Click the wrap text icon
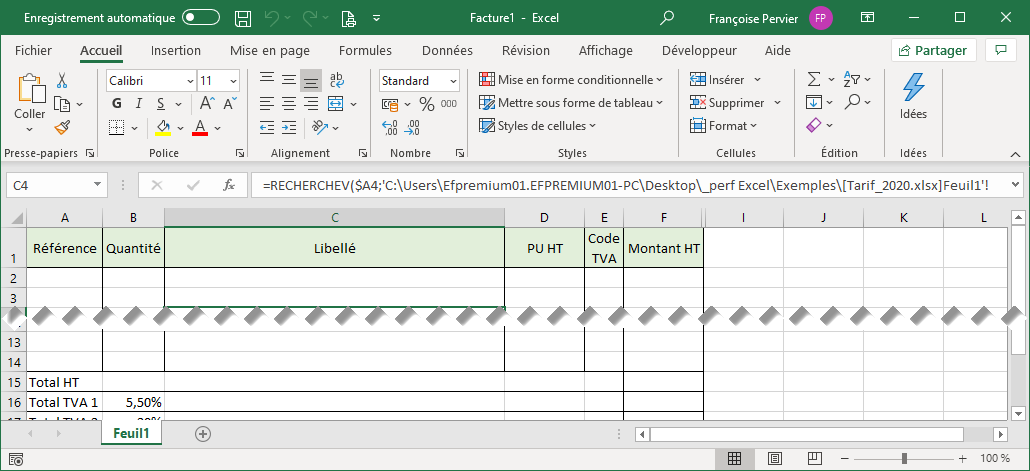 (337, 81)
